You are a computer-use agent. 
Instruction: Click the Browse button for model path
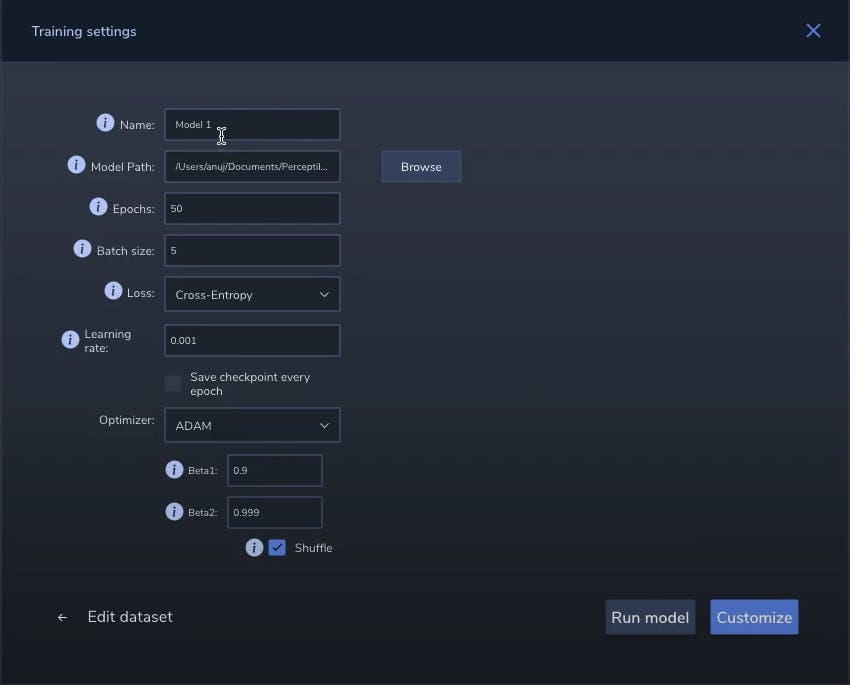point(421,167)
